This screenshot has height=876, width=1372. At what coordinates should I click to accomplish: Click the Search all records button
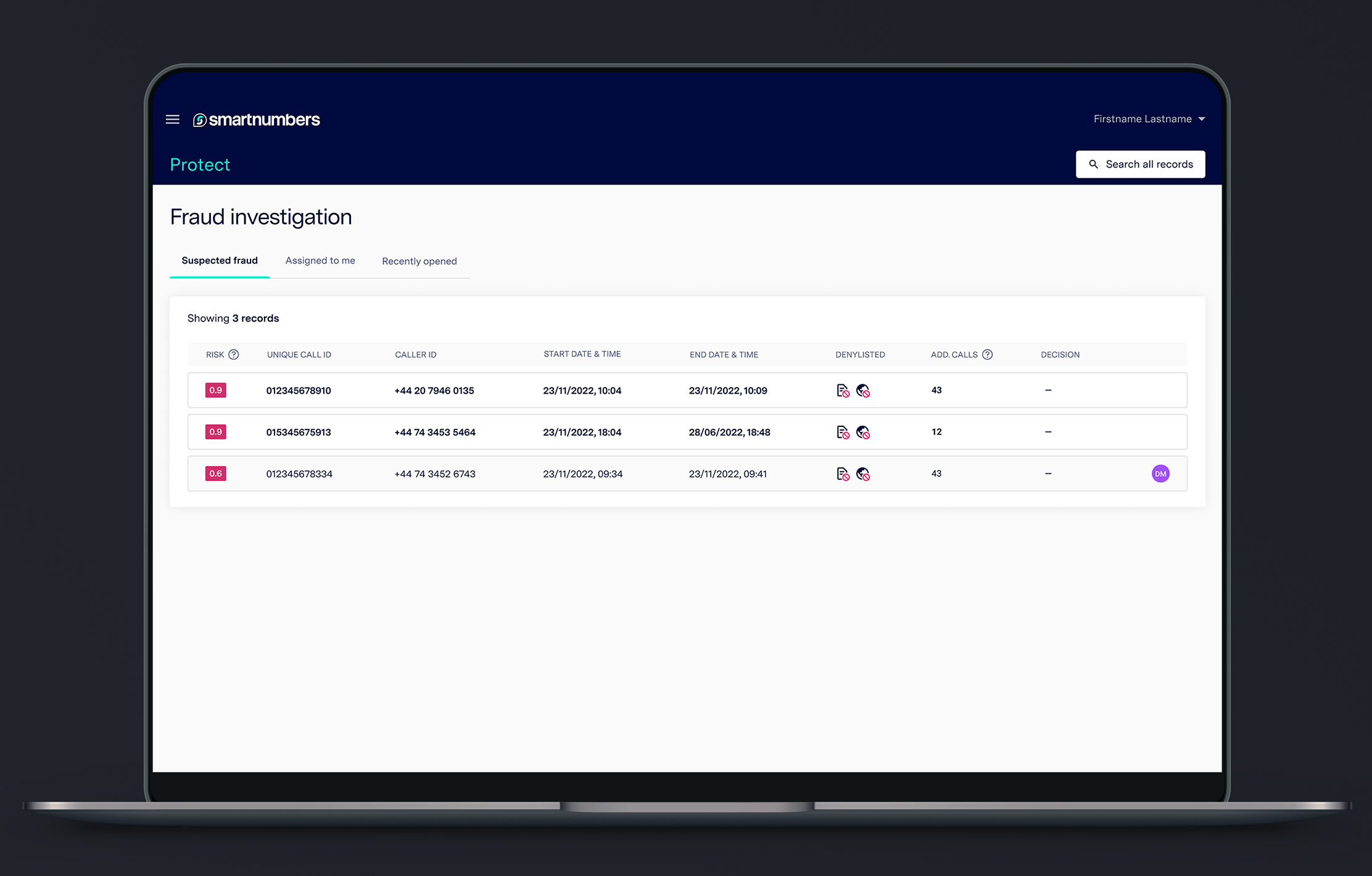(1140, 164)
